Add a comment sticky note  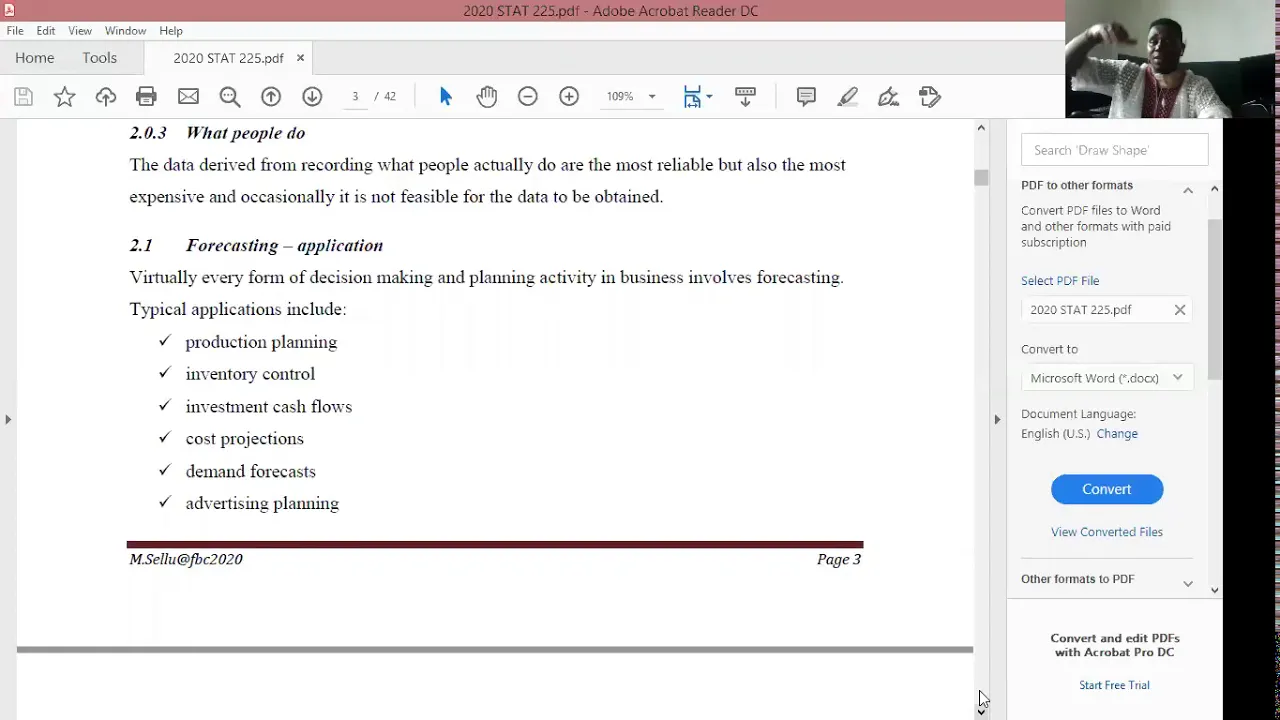coord(806,97)
